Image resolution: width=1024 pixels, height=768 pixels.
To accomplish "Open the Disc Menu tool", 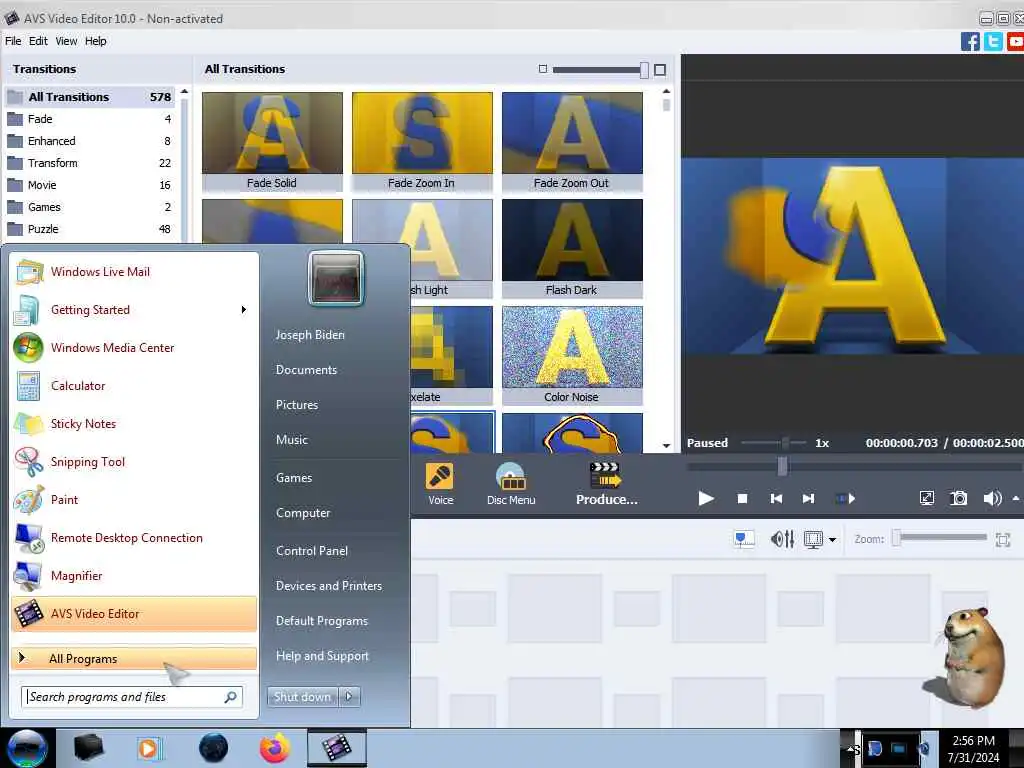I will point(511,484).
